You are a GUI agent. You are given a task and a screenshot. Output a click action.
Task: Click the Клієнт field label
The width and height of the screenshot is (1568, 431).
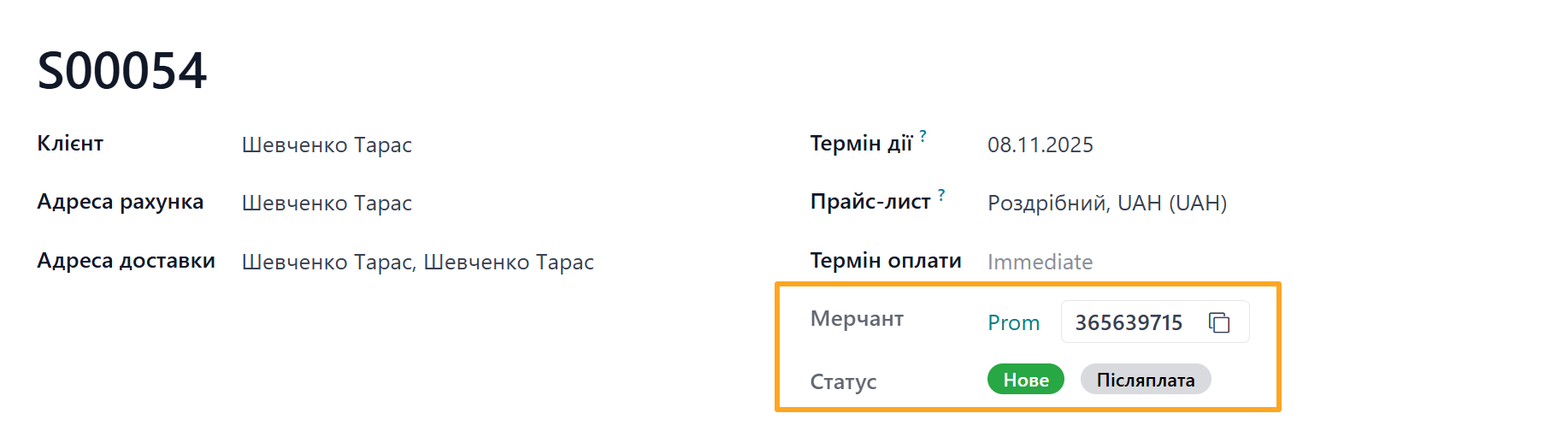point(70,144)
